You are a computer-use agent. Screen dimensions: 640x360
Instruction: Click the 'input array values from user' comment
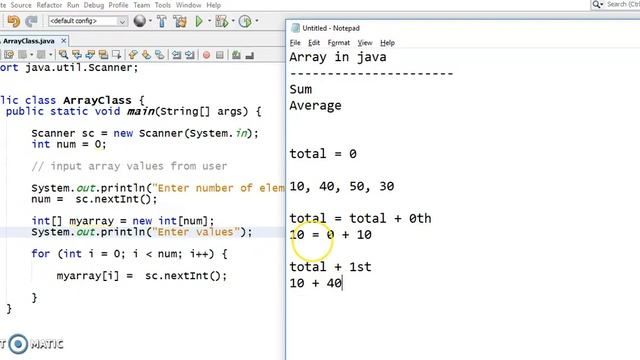pyautogui.click(x=129, y=166)
